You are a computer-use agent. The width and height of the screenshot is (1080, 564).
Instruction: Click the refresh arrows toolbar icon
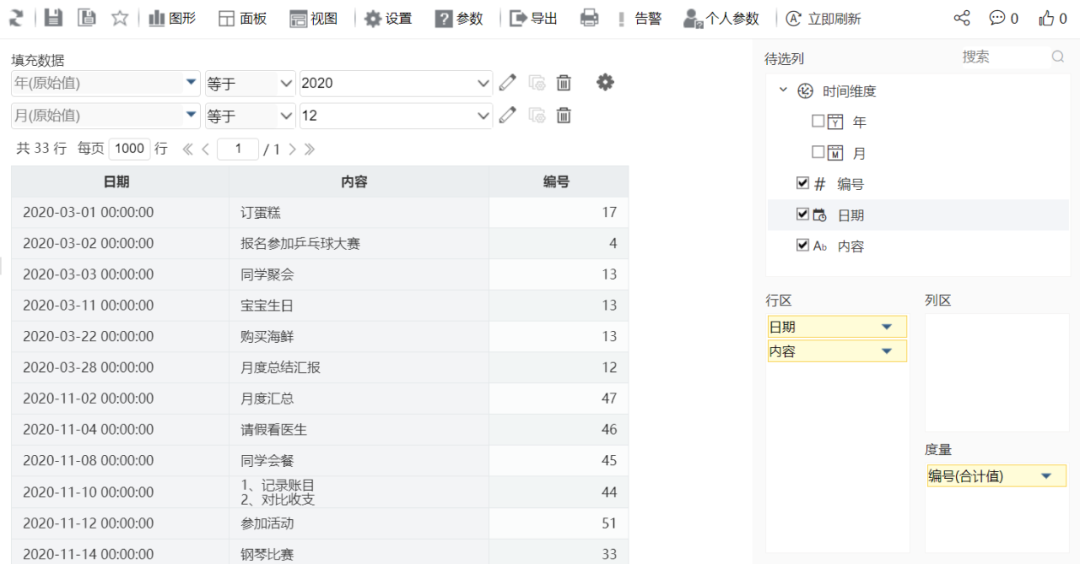point(16,18)
